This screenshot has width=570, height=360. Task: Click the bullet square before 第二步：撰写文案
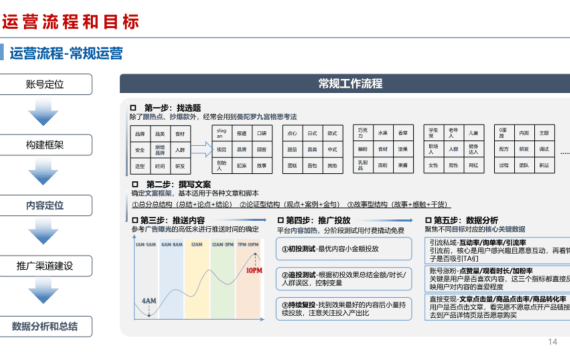click(135, 184)
